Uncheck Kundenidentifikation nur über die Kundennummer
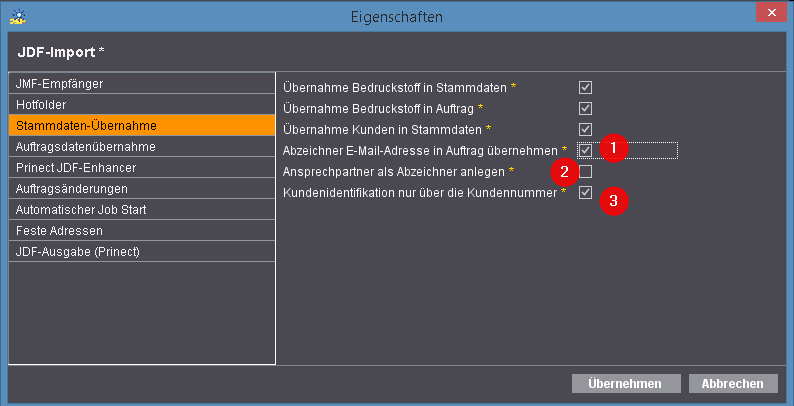The image size is (794, 406). click(585, 192)
